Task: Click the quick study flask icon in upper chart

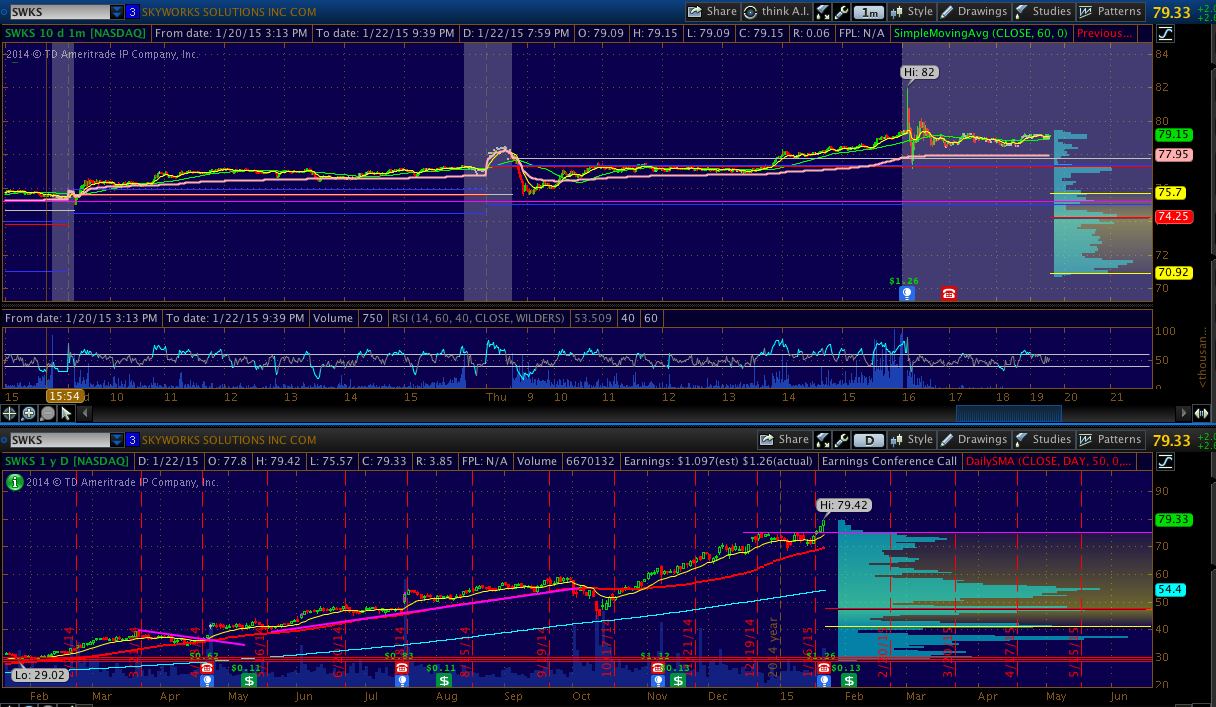Action: pos(823,12)
